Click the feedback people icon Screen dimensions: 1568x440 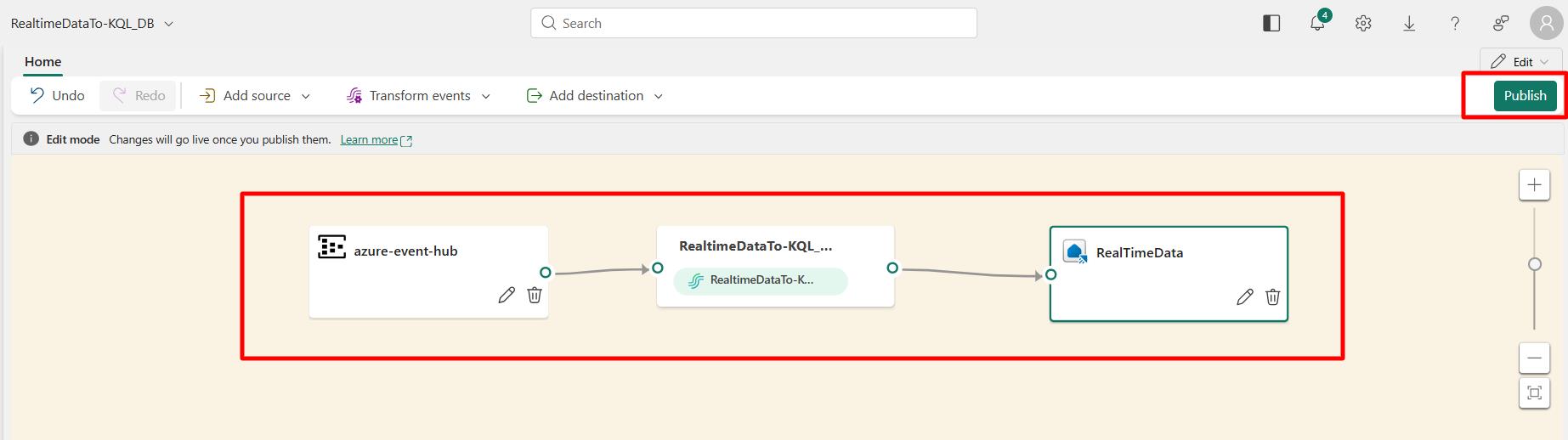[1501, 24]
